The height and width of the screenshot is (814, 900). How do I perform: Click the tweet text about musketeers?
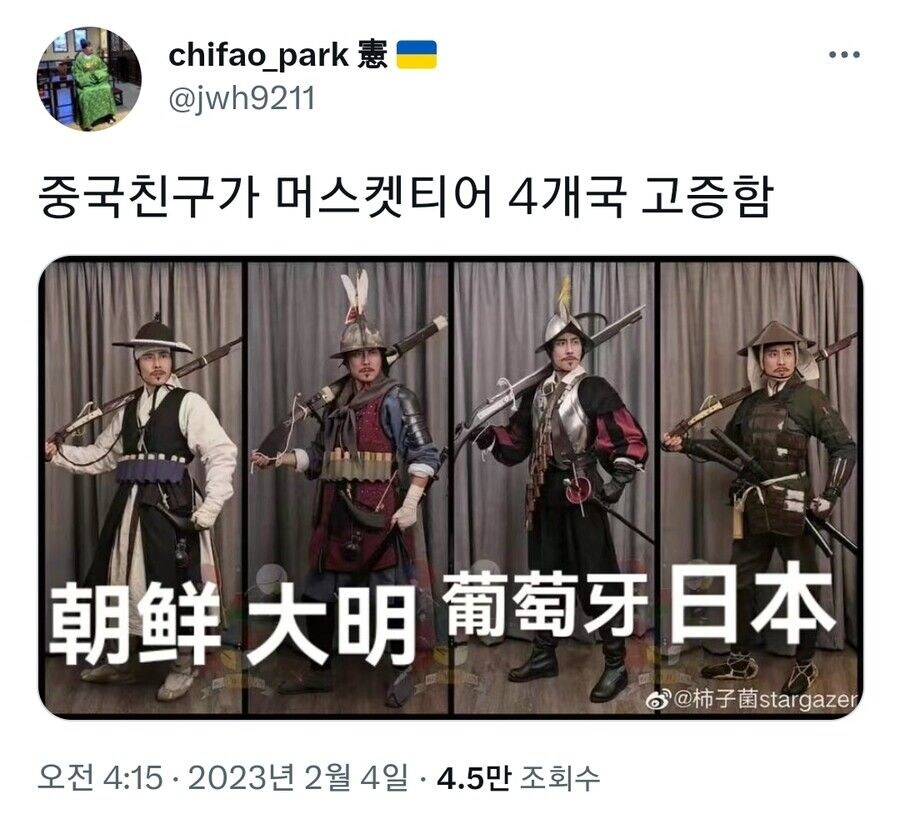406,197
